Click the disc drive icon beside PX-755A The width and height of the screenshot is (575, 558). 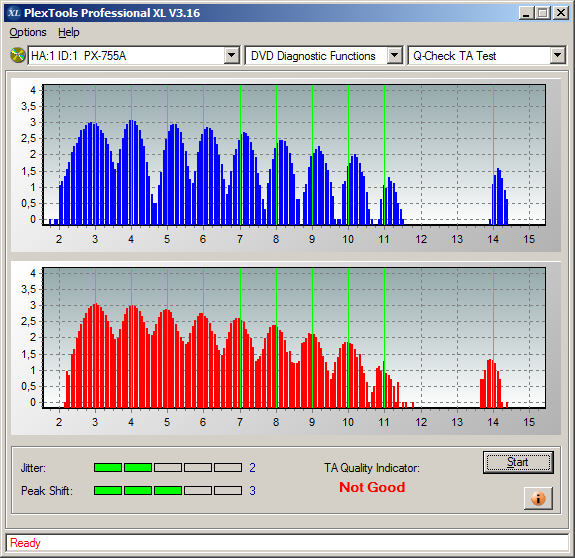[17, 56]
